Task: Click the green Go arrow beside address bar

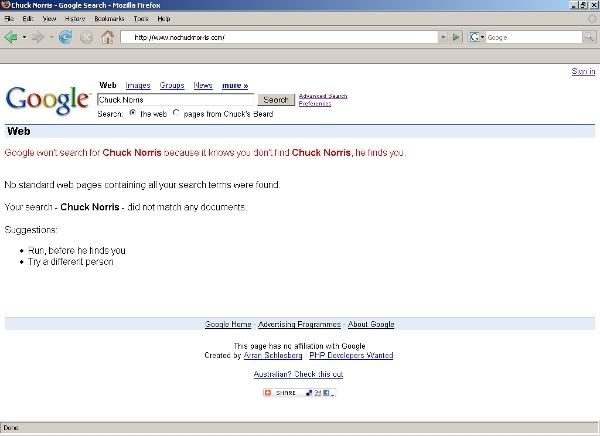Action: (456, 37)
